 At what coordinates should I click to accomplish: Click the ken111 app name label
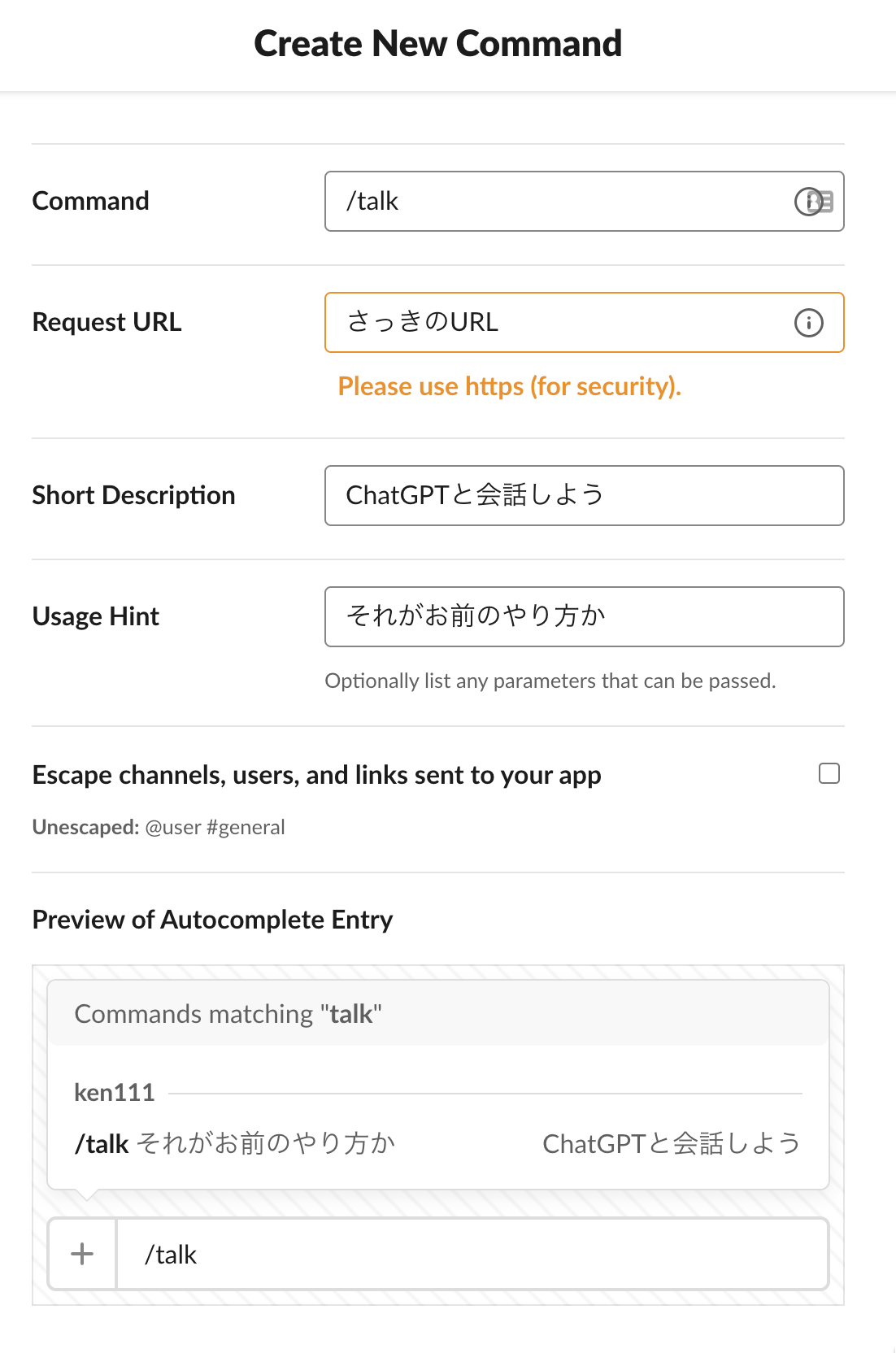click(115, 1093)
